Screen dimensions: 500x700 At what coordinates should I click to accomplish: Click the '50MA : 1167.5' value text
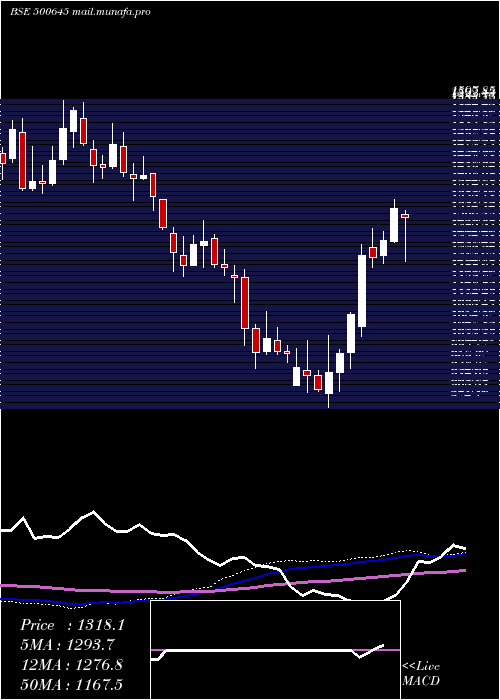(72, 684)
